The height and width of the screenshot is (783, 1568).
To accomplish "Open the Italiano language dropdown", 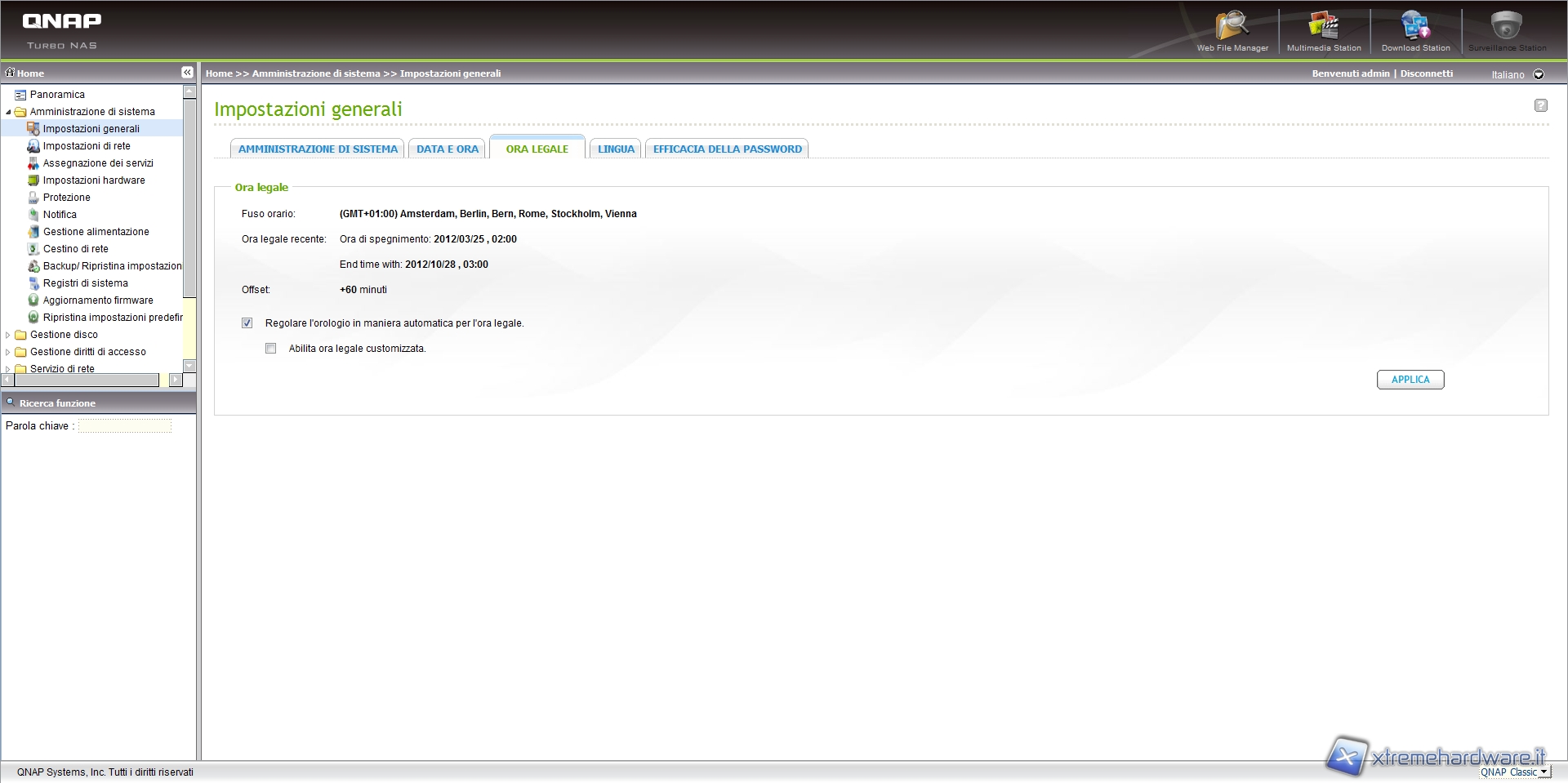I will click(1539, 74).
